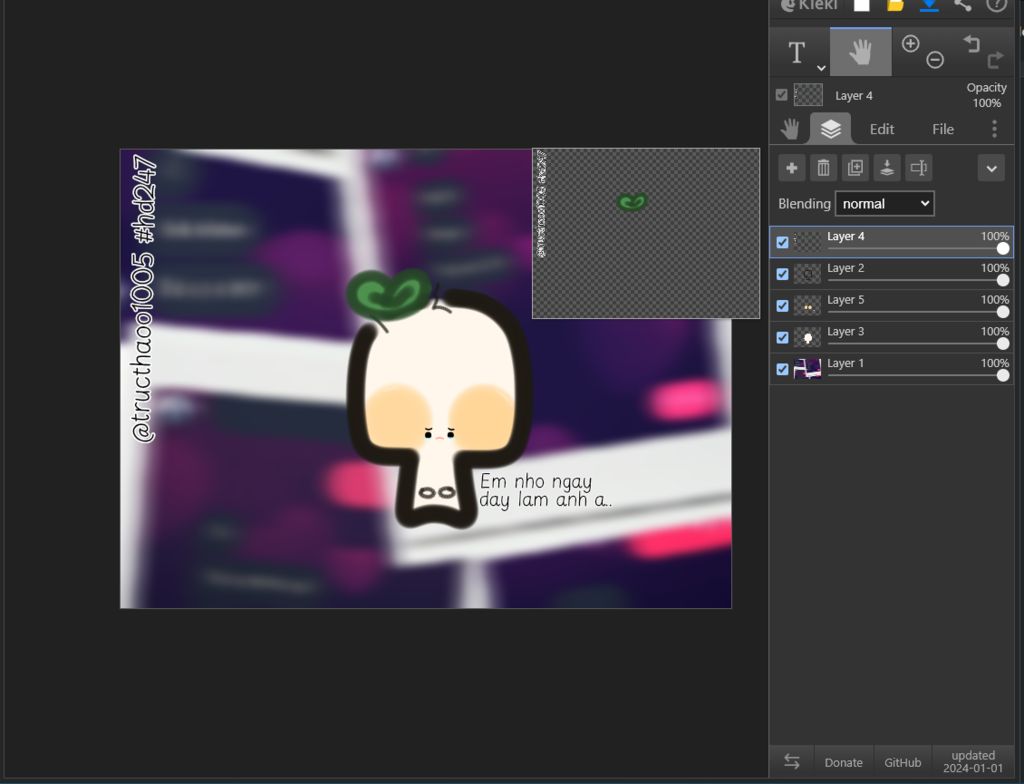1024x784 pixels.
Task: Click the Layer 2 thumbnail in list
Action: point(807,274)
